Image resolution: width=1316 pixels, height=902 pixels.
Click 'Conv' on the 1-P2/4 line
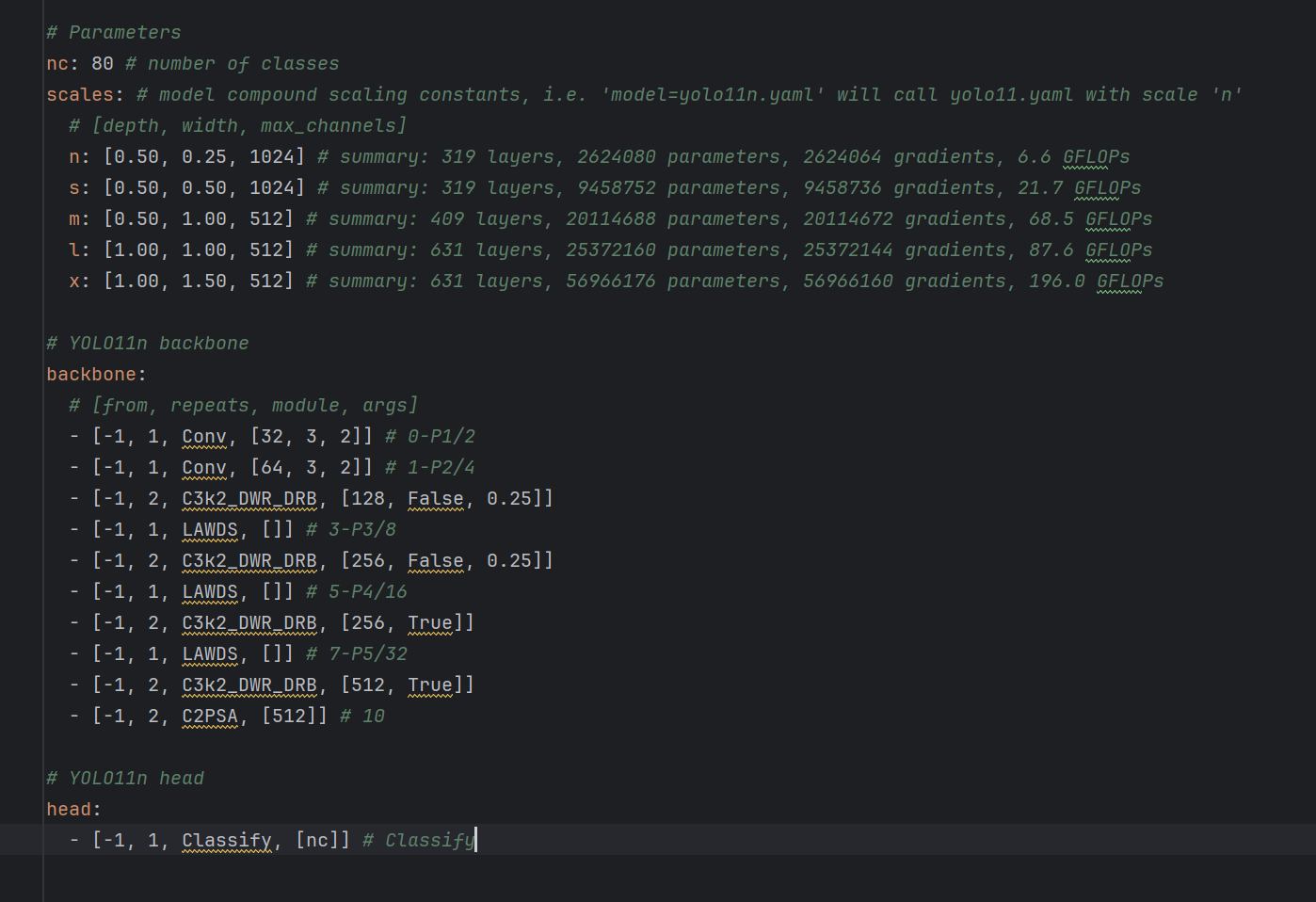(204, 467)
